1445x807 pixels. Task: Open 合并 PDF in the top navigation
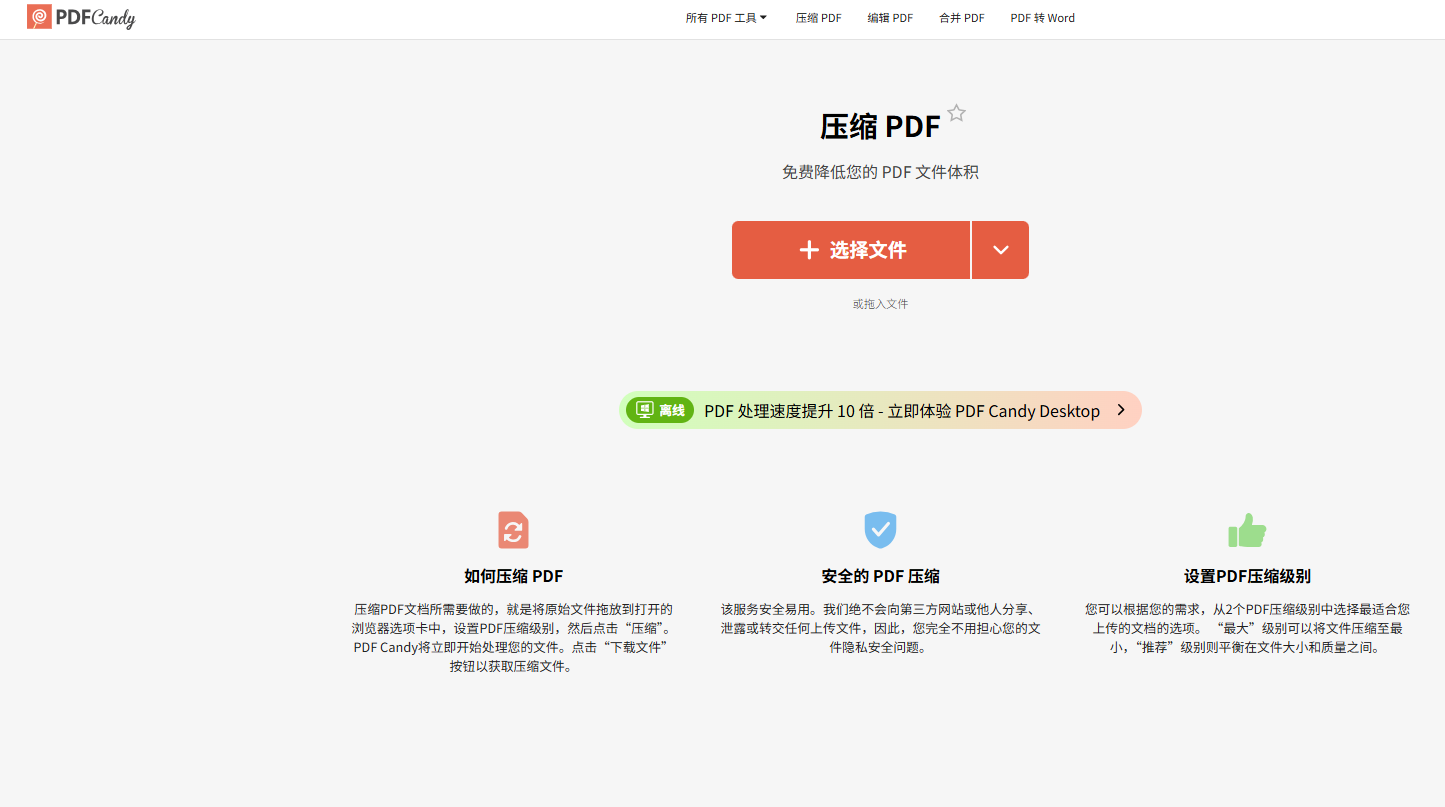[962, 18]
